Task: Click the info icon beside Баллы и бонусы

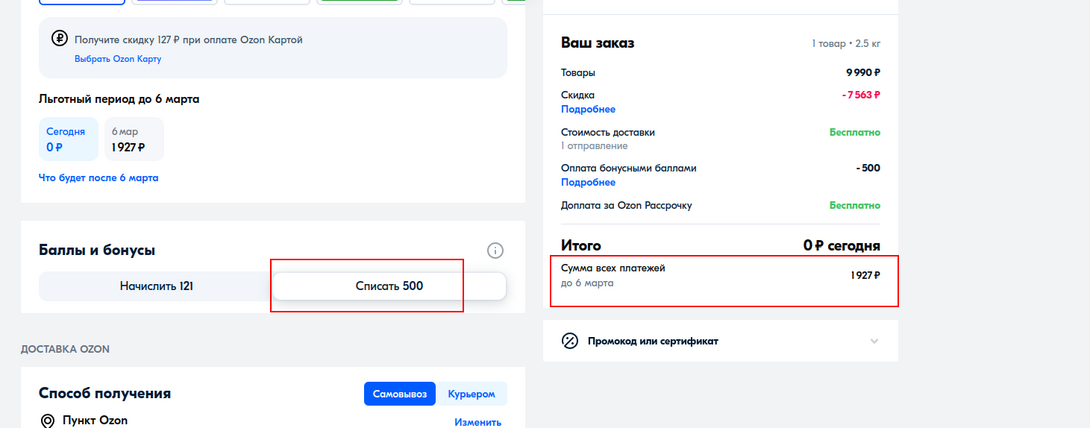Action: pos(495,250)
